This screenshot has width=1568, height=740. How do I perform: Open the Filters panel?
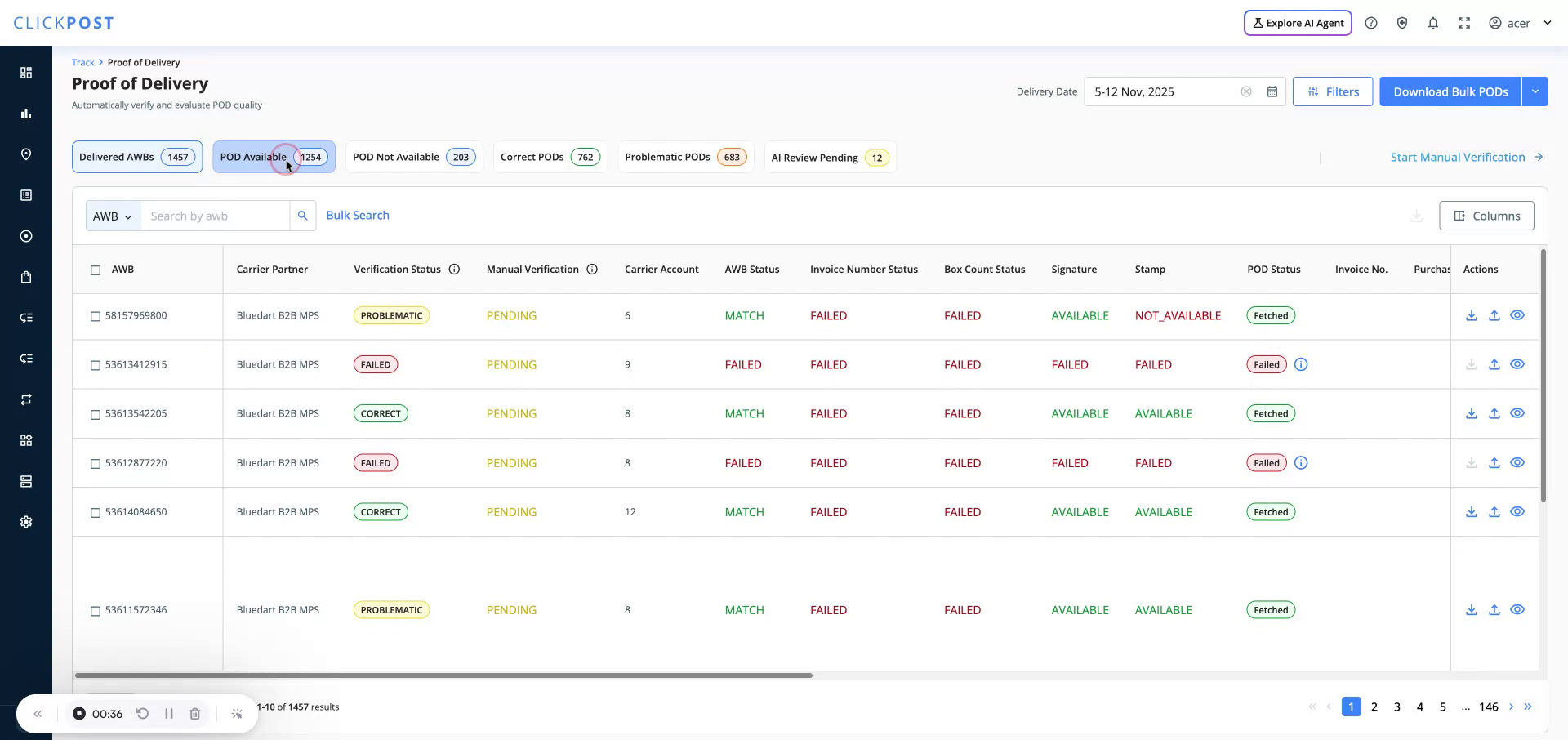coord(1333,91)
